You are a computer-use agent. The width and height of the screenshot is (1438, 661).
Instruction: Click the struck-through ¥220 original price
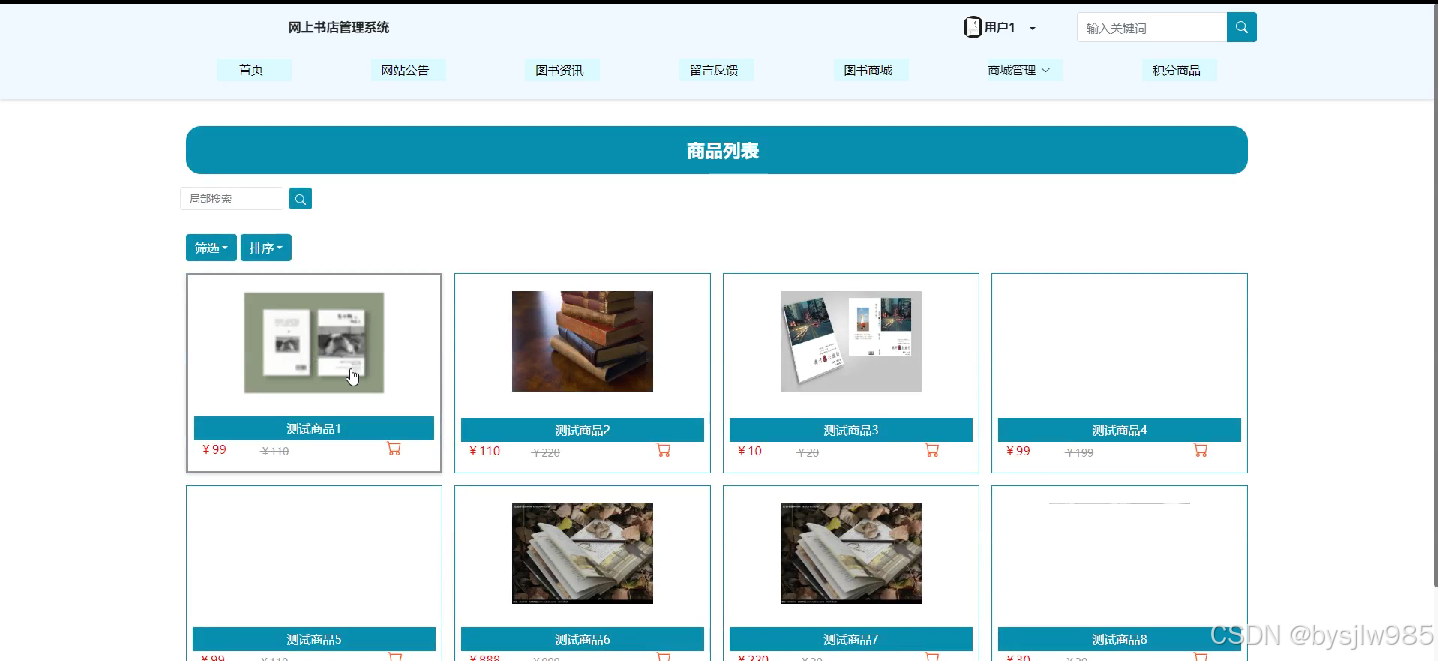pos(546,453)
